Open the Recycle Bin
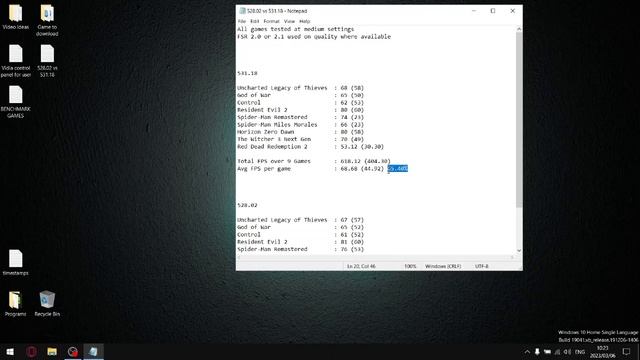640x360 pixels. (47, 304)
